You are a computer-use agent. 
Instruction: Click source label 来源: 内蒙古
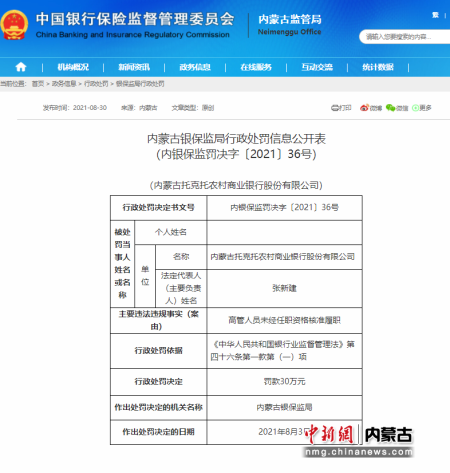point(139,108)
